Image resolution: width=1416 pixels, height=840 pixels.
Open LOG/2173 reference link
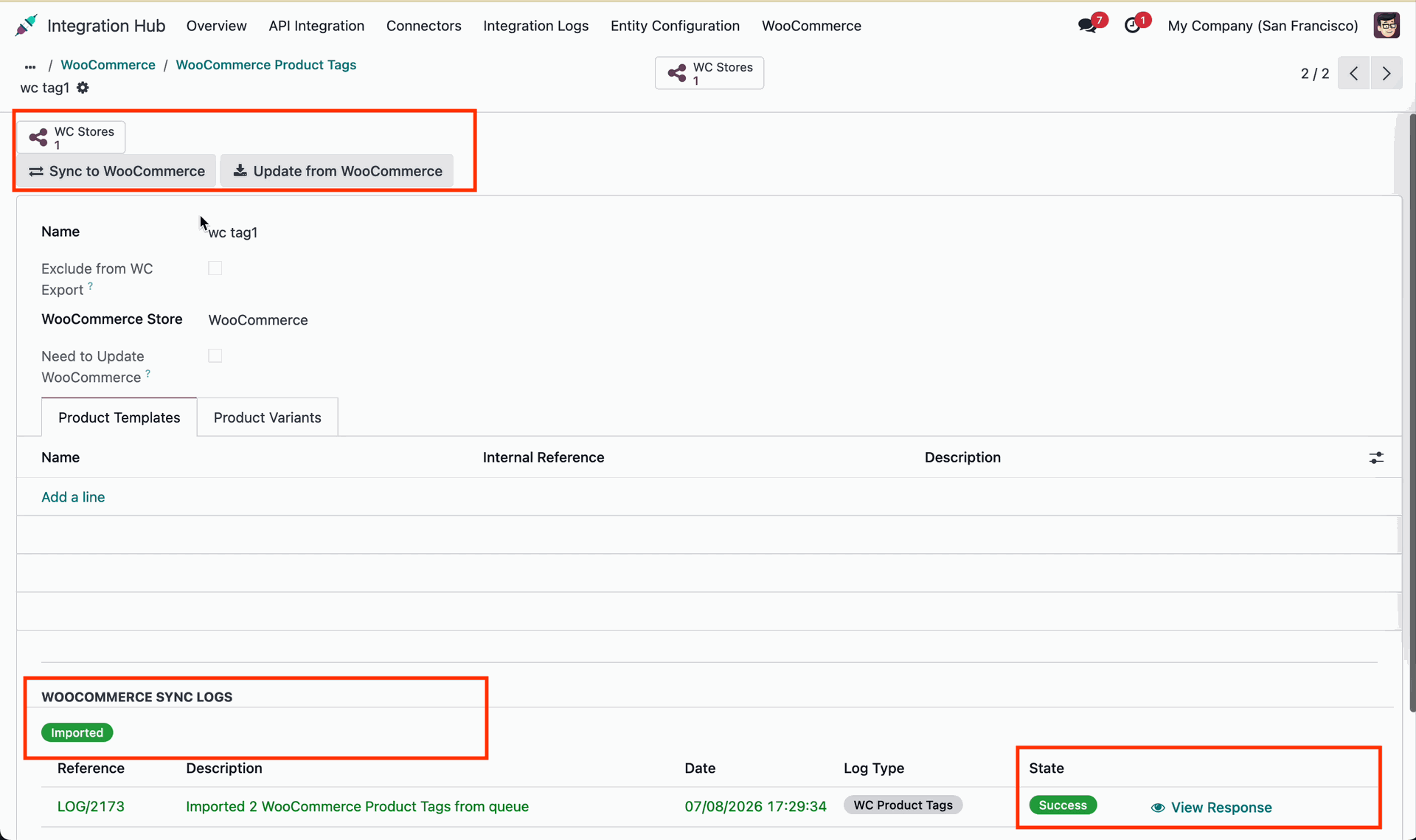click(x=91, y=806)
